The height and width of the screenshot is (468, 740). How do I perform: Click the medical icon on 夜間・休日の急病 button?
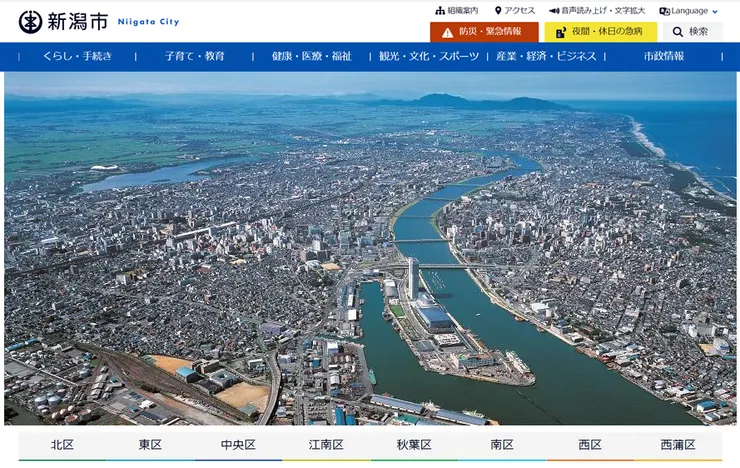tap(561, 32)
